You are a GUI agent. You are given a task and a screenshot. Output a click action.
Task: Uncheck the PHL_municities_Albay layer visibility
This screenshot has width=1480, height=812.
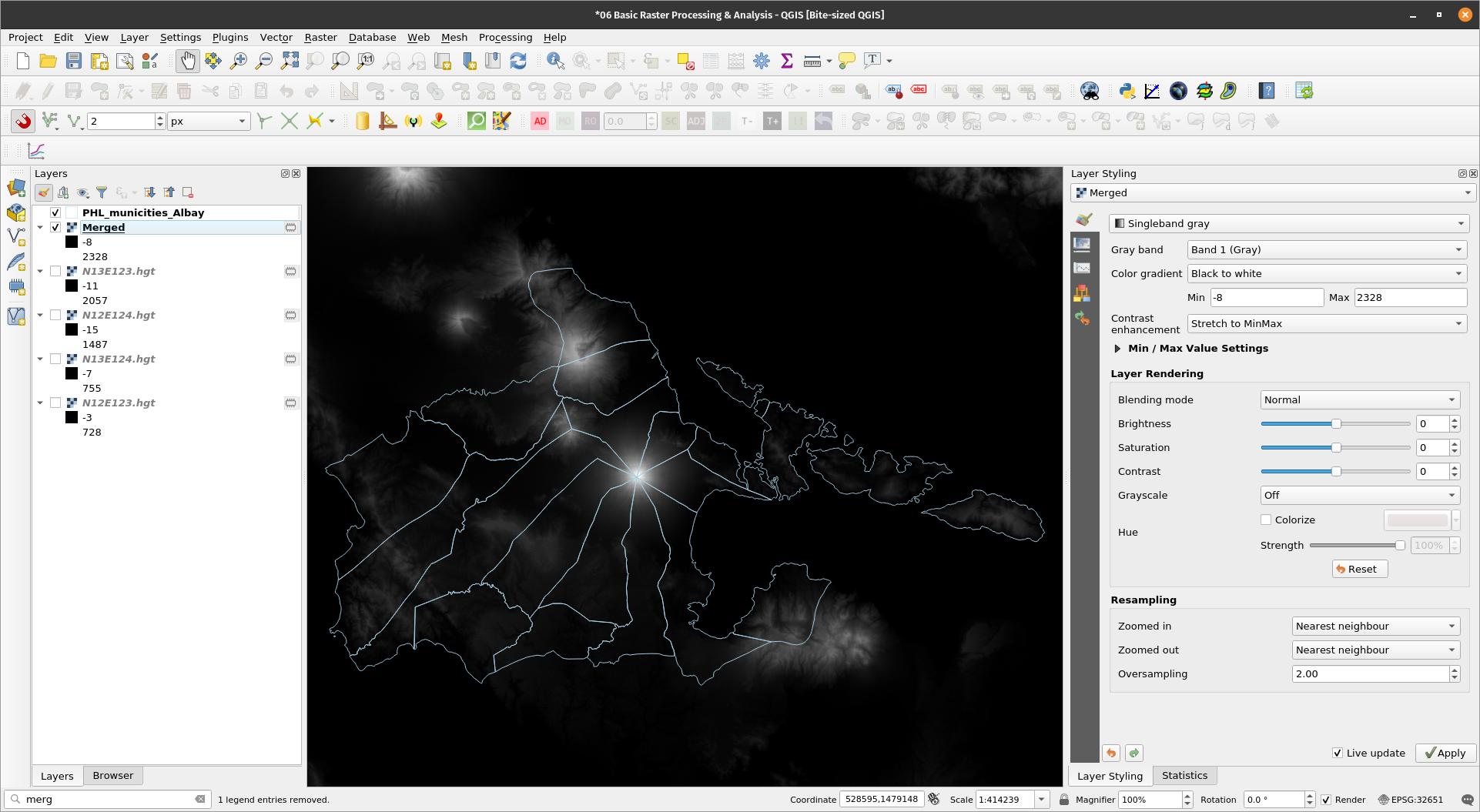pos(55,212)
